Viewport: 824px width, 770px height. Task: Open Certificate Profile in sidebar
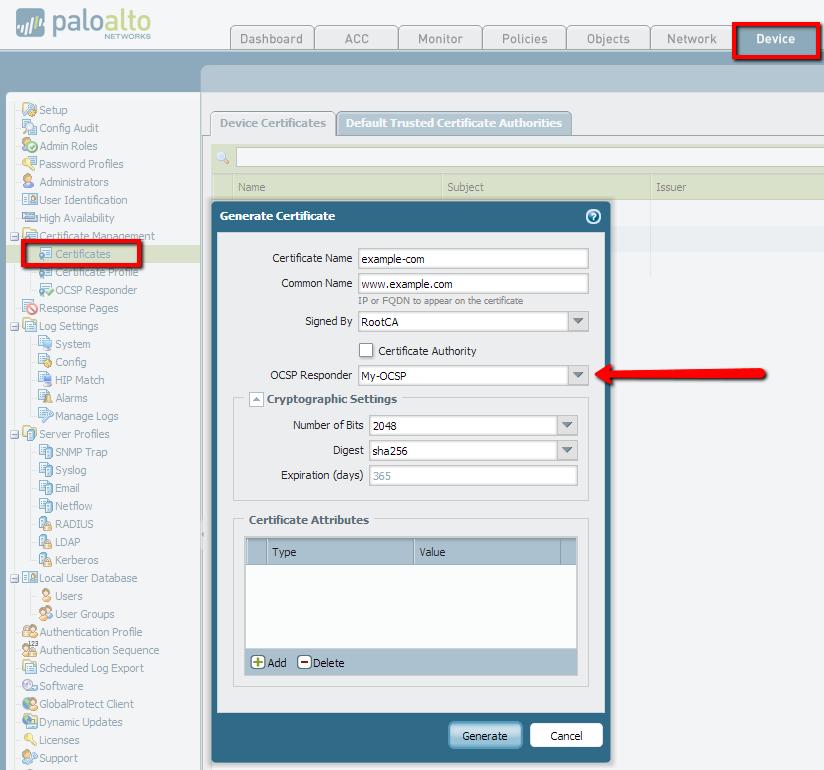(x=97, y=272)
